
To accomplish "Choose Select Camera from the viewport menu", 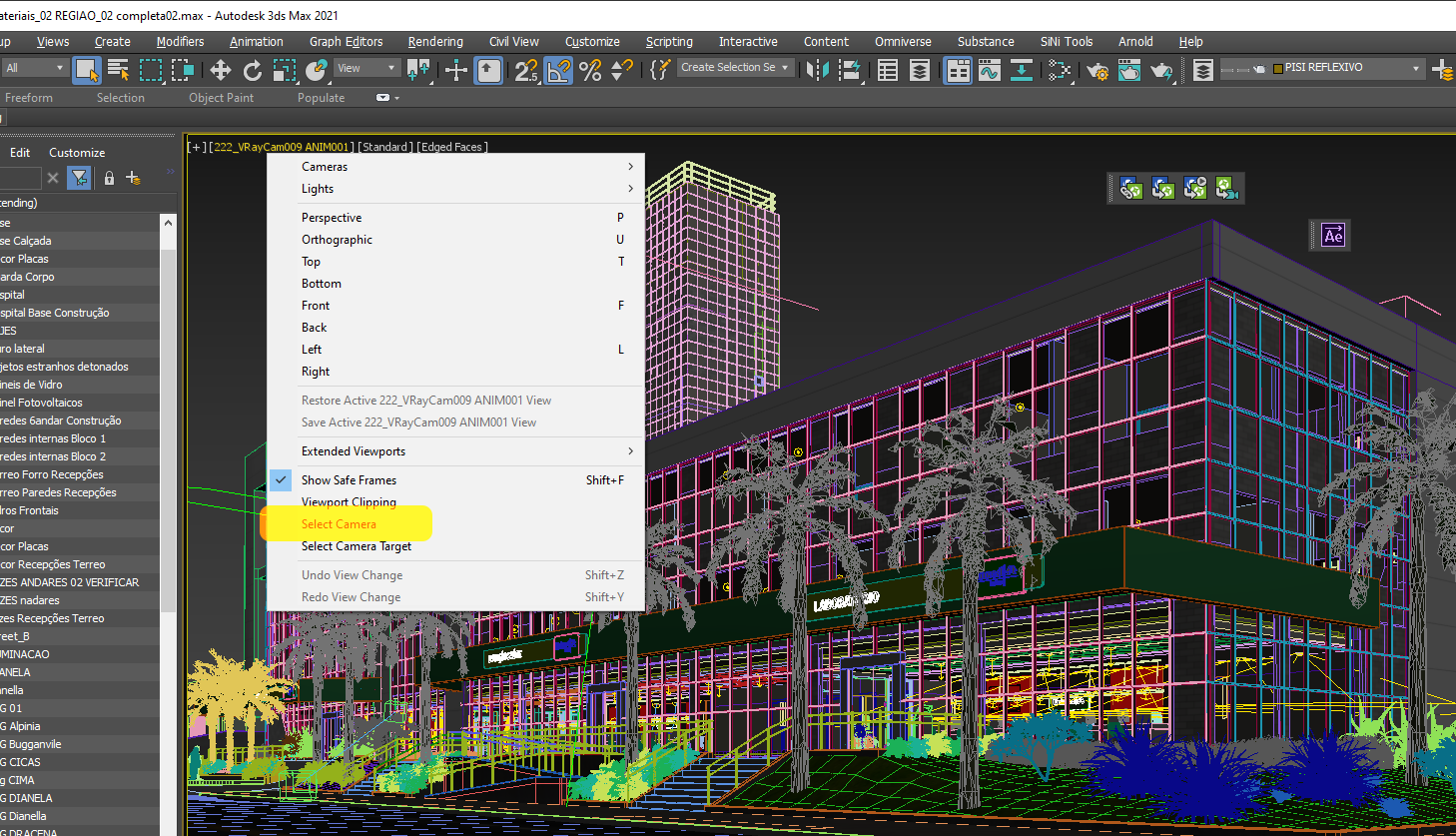I will [340, 522].
